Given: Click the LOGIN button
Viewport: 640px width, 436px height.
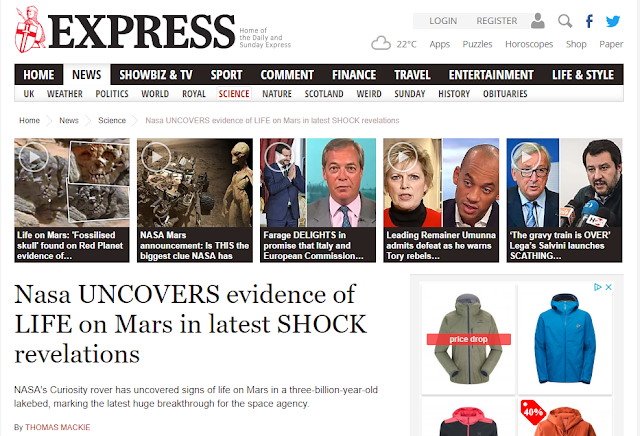Looking at the screenshot, I should [x=443, y=21].
